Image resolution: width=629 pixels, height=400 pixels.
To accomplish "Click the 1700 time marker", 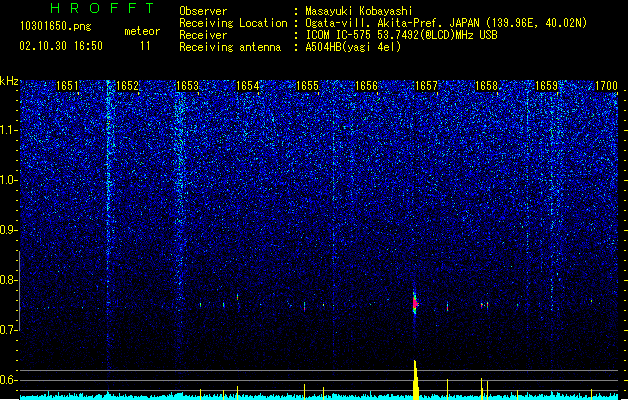I will pos(606,86).
